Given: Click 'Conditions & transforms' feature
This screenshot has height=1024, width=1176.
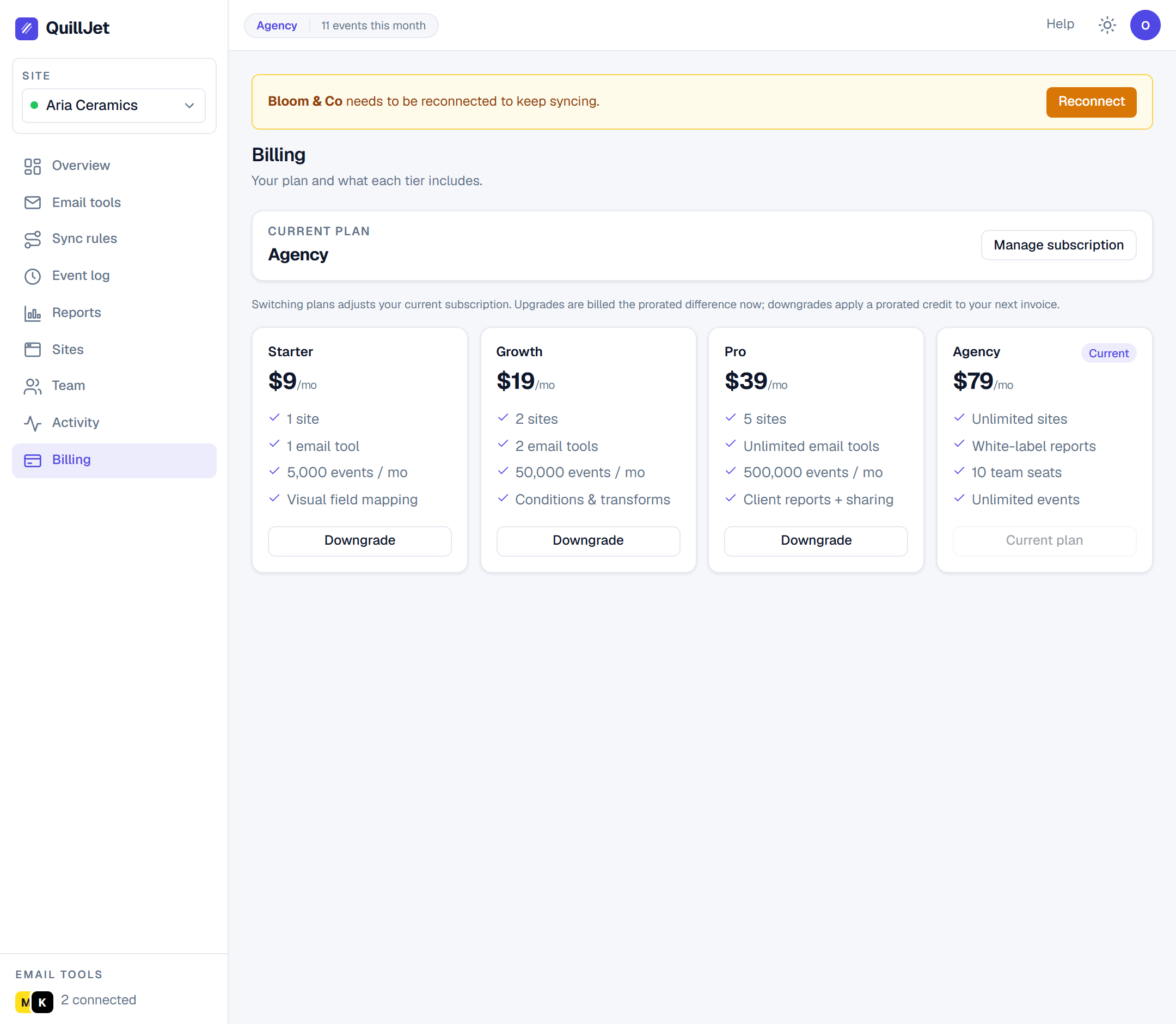Looking at the screenshot, I should click(592, 499).
